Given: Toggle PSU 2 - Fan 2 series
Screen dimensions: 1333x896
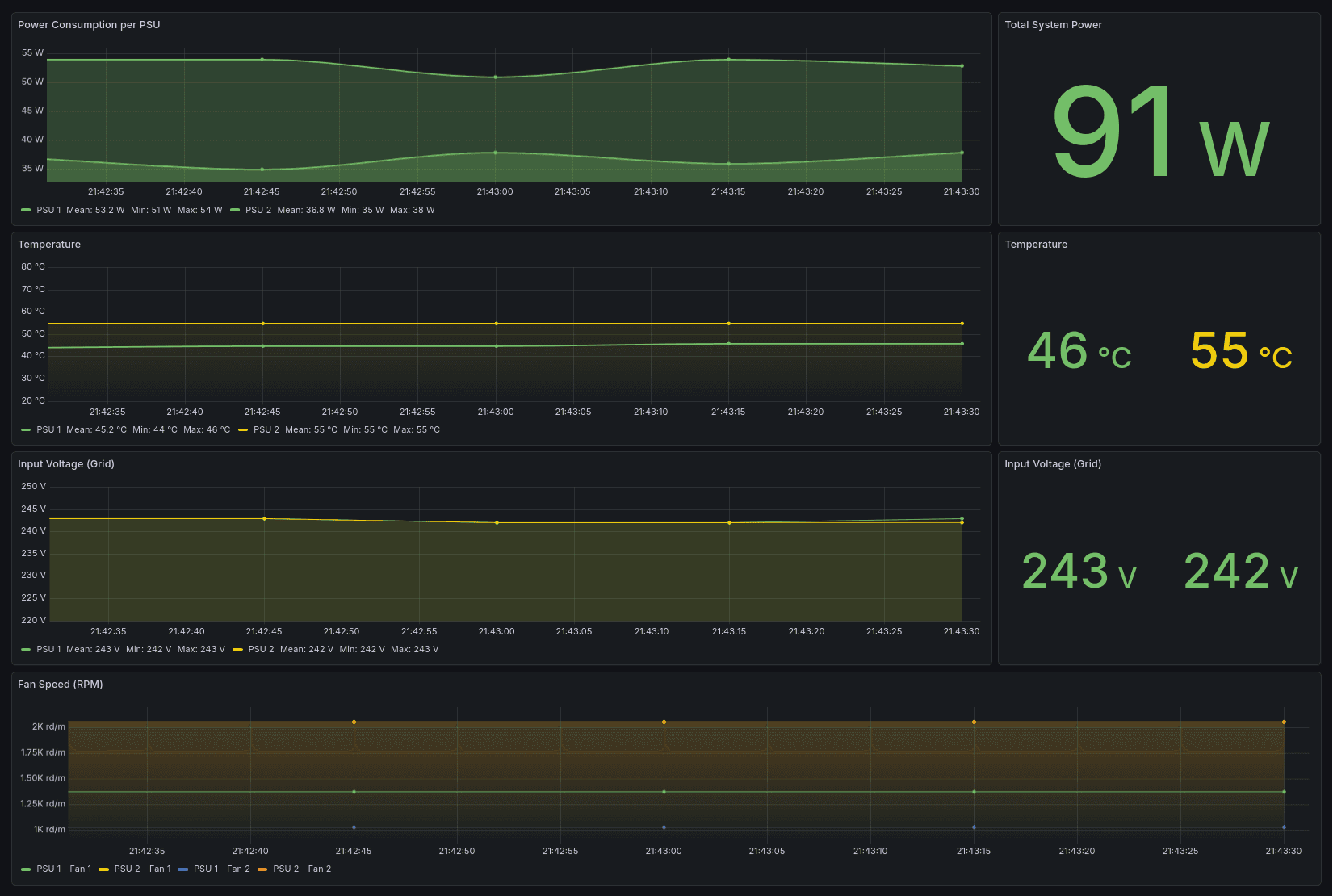Looking at the screenshot, I should pos(302,869).
